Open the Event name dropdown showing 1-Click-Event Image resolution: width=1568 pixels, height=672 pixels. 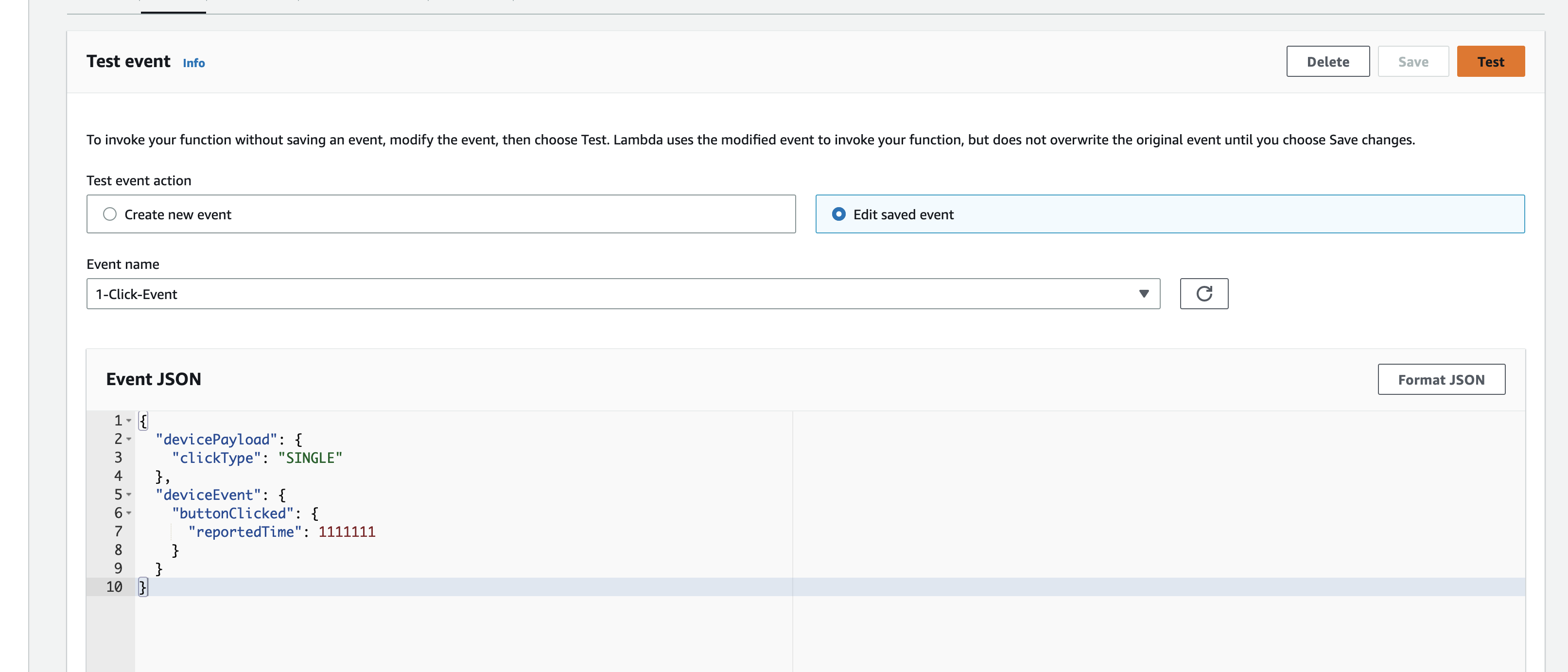pos(623,294)
